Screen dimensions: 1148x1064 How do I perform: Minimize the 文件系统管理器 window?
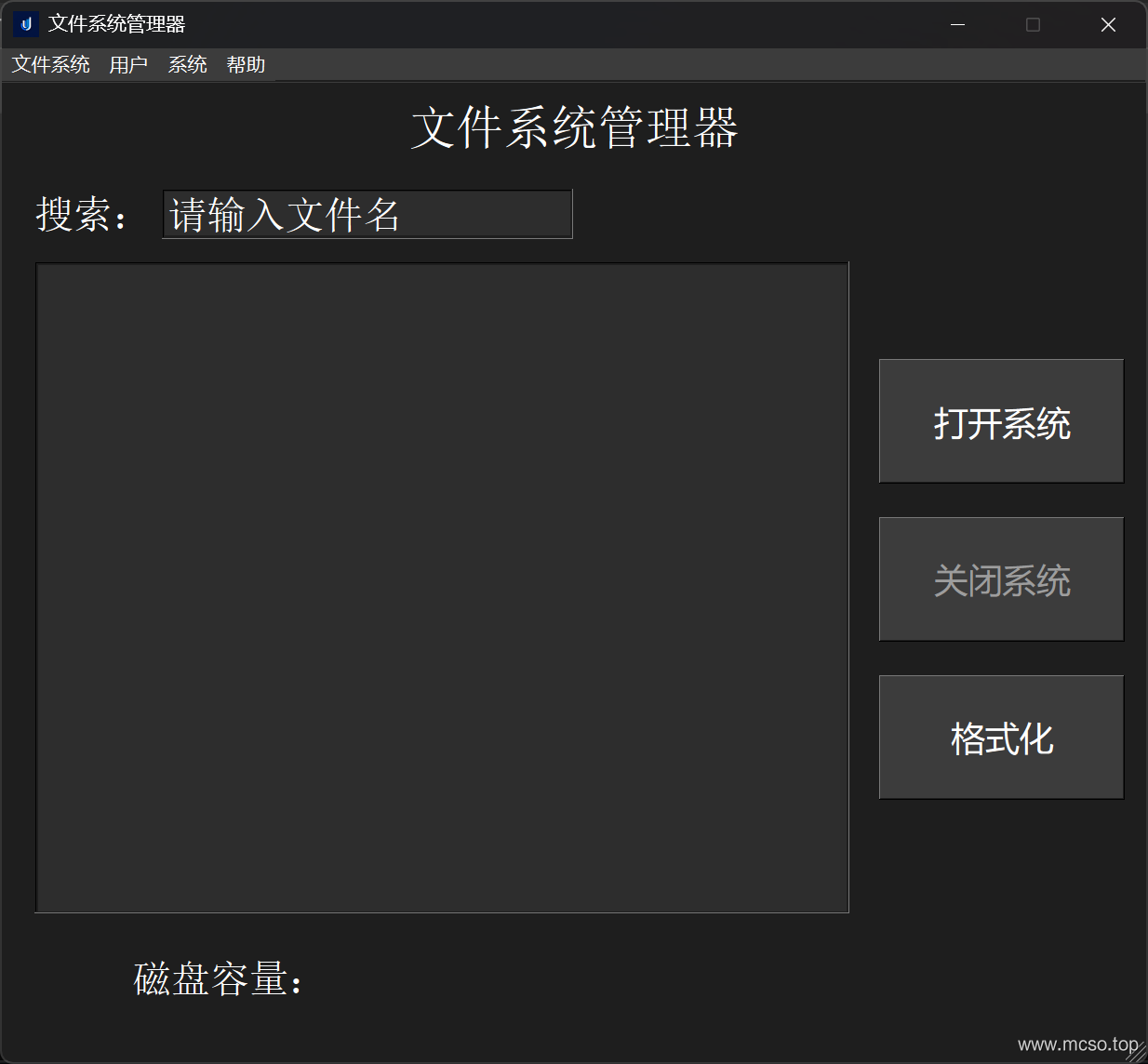click(x=958, y=24)
